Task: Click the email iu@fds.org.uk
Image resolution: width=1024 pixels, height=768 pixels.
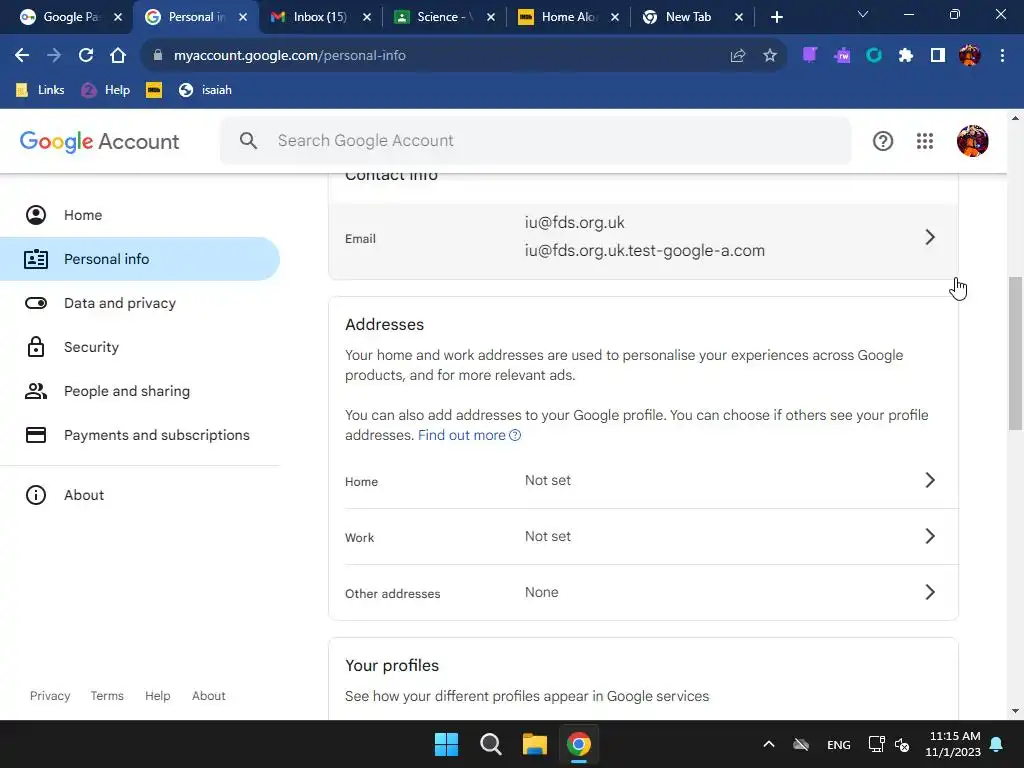Action: [575, 223]
